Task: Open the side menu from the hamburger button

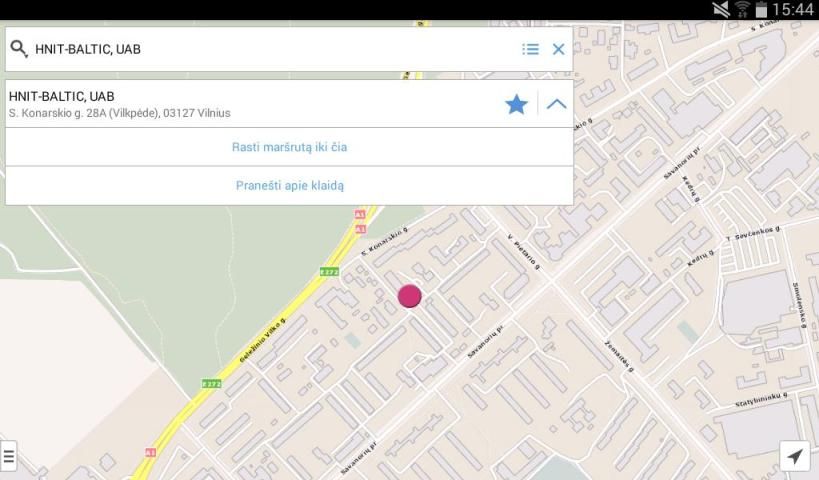Action: pyautogui.click(x=9, y=456)
